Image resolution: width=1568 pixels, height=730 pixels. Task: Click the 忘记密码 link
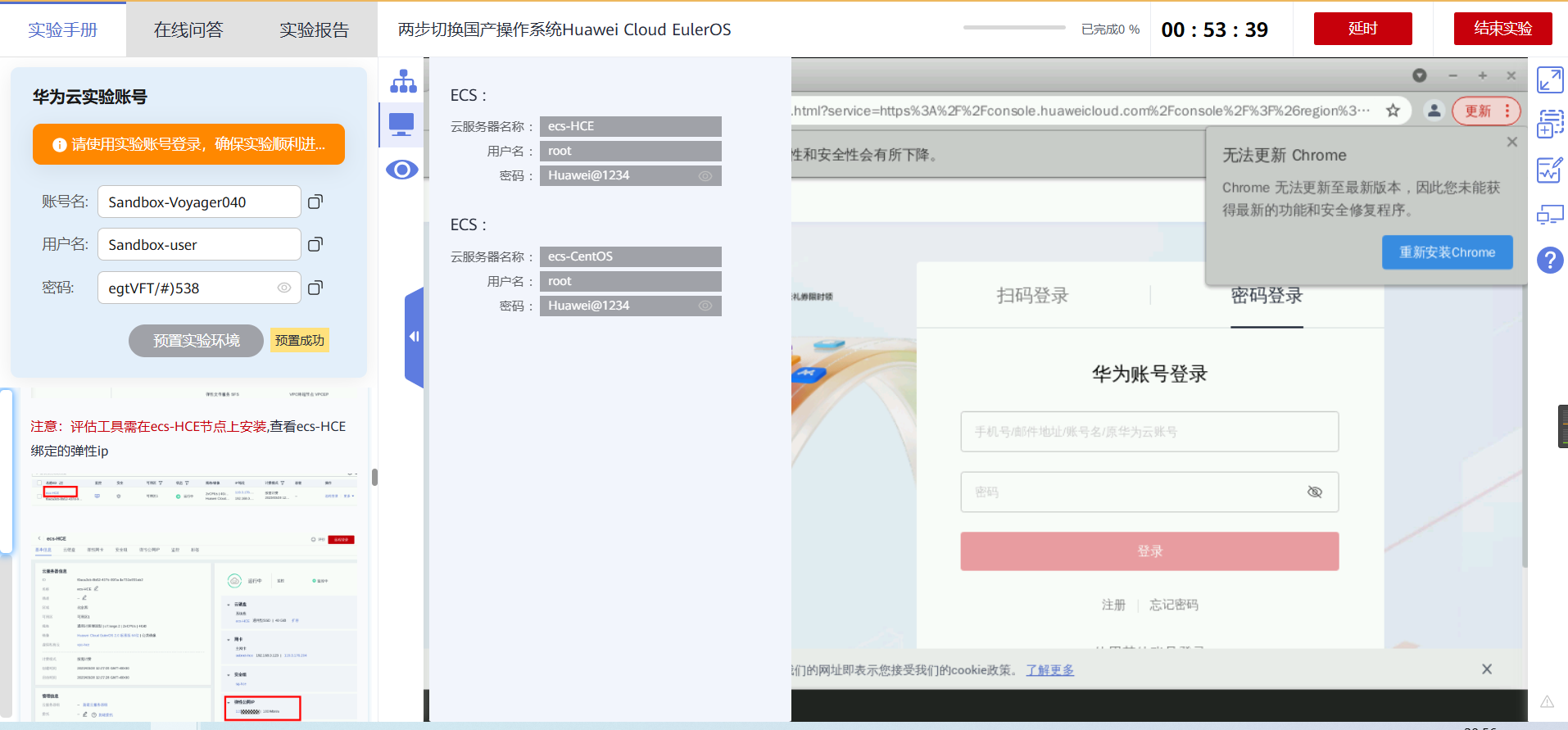(x=1173, y=605)
